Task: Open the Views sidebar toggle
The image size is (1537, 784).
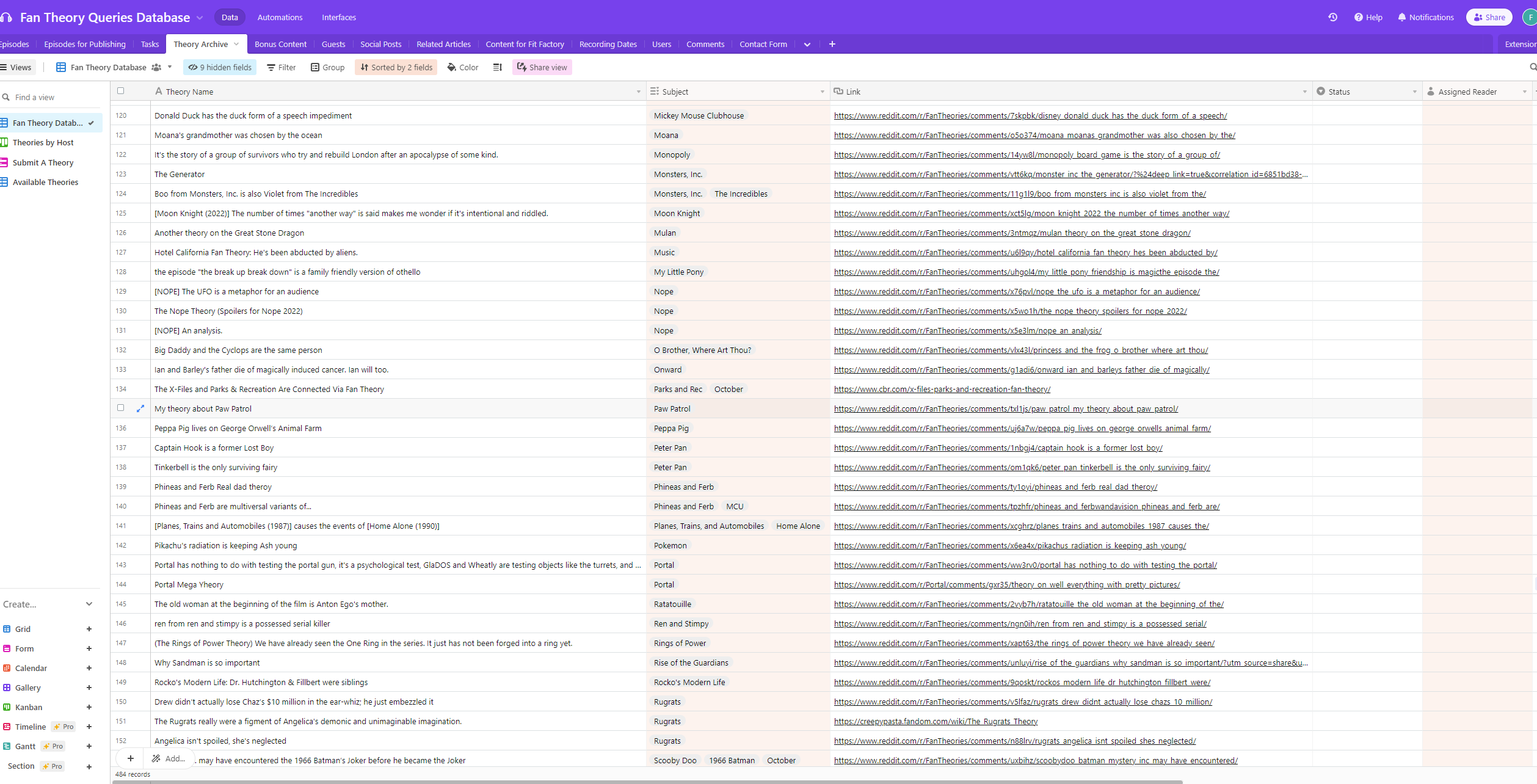Action: point(16,67)
